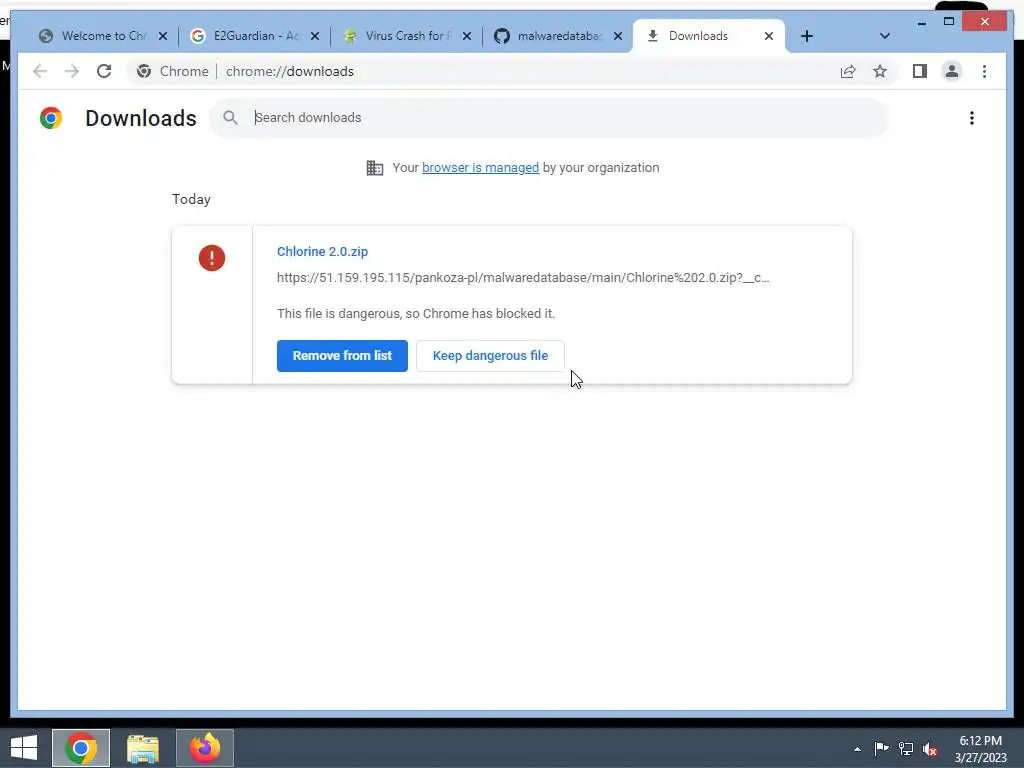Open Chrome's three-dot main menu

click(x=984, y=71)
